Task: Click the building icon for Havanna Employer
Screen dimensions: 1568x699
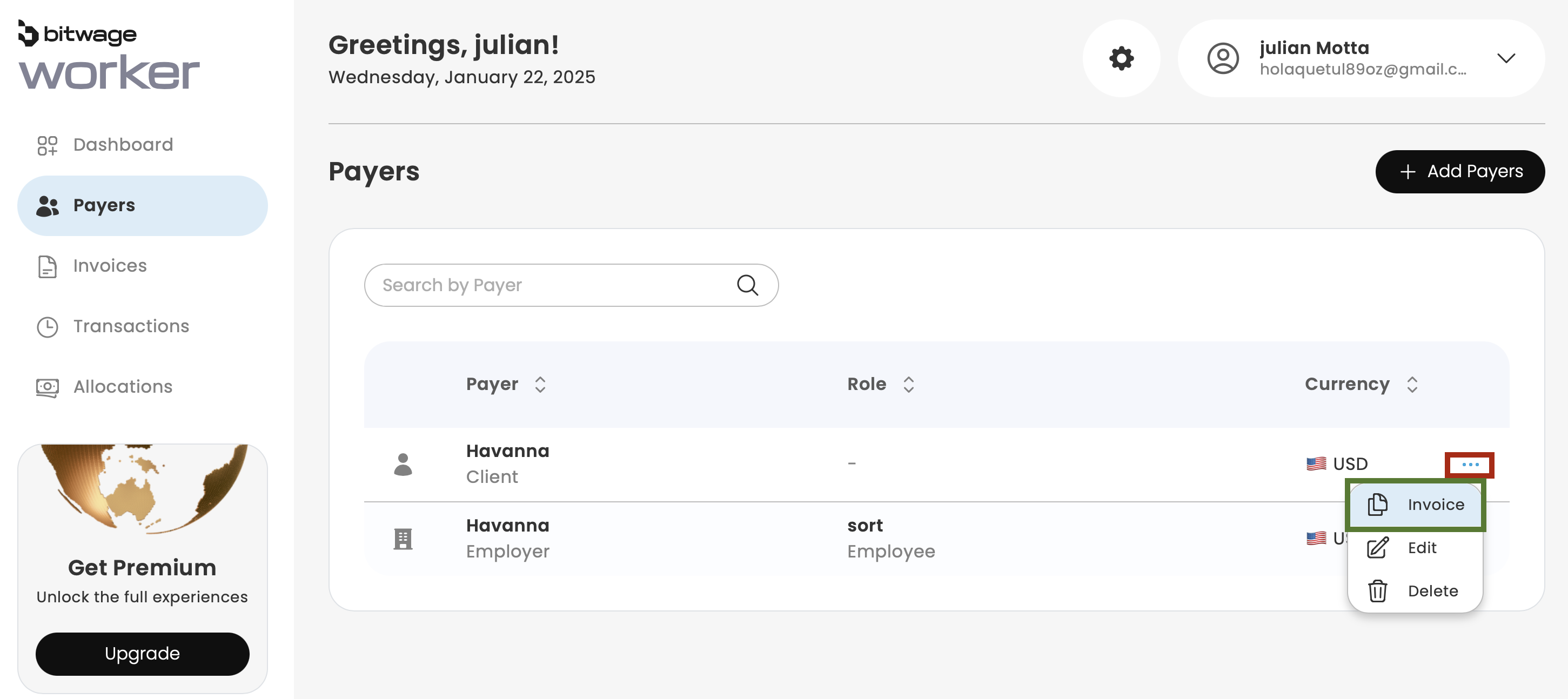Action: (403, 539)
